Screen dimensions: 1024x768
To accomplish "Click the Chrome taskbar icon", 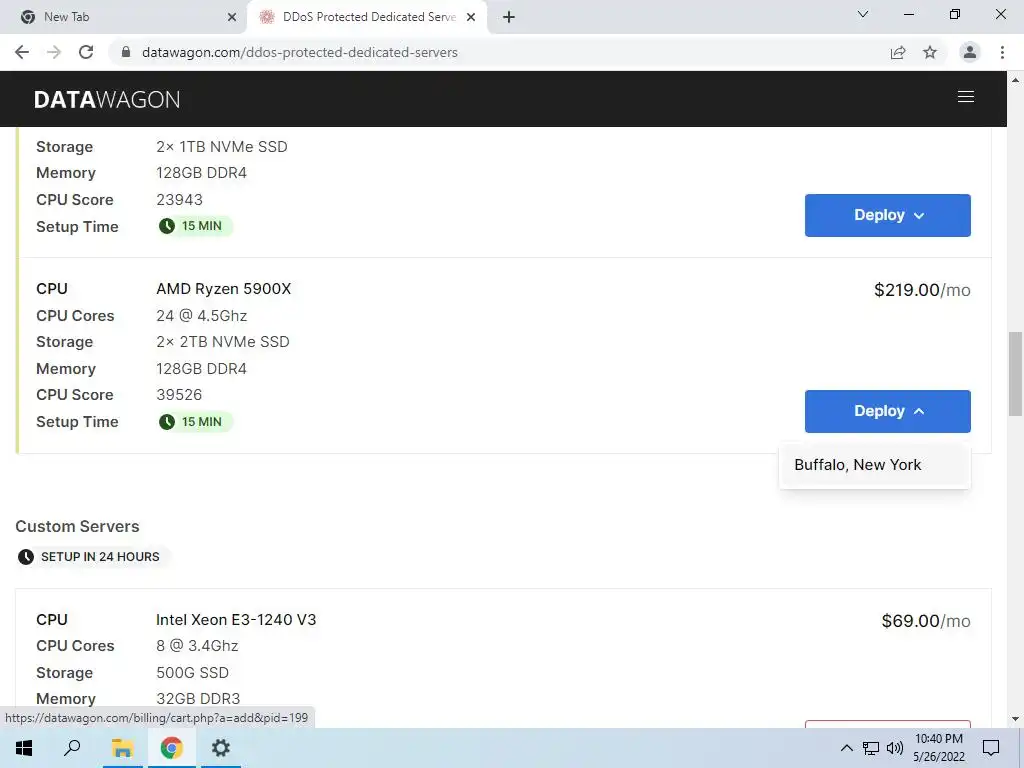I will [171, 748].
